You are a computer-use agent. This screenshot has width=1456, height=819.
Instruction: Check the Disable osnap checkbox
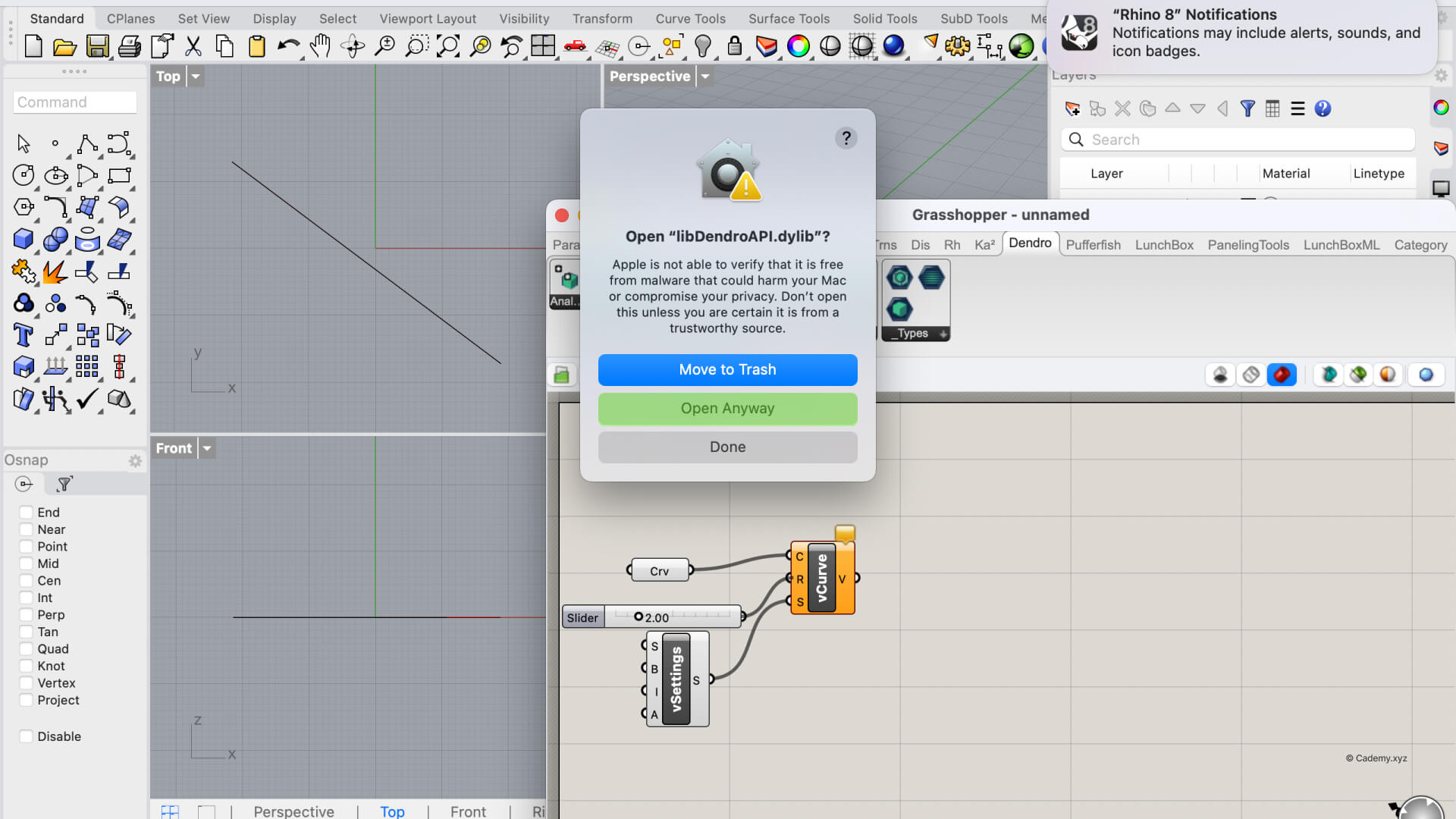tap(26, 736)
